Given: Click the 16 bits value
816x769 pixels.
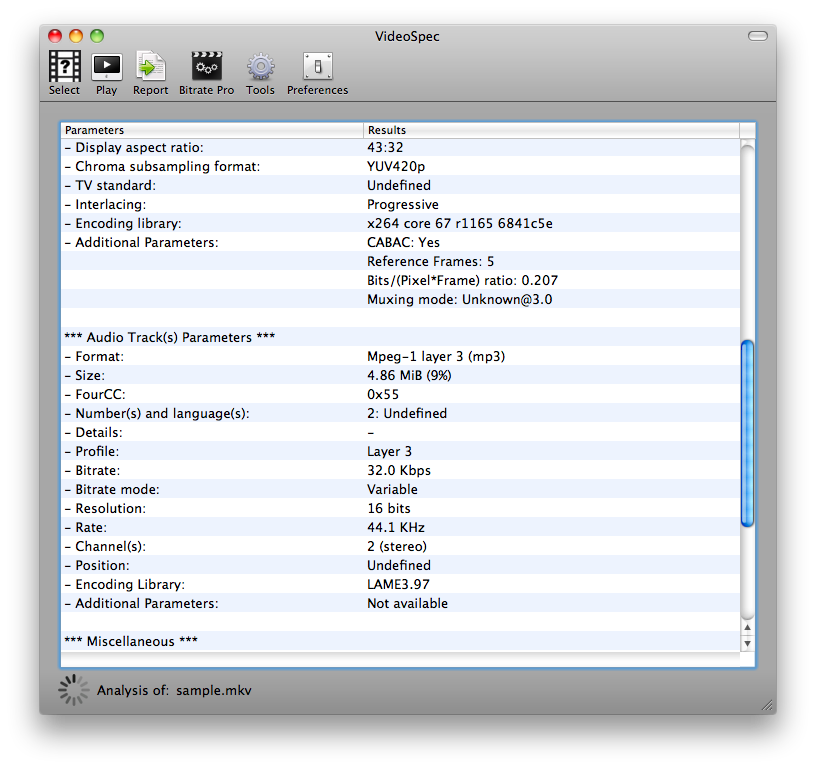Looking at the screenshot, I should coord(389,508).
